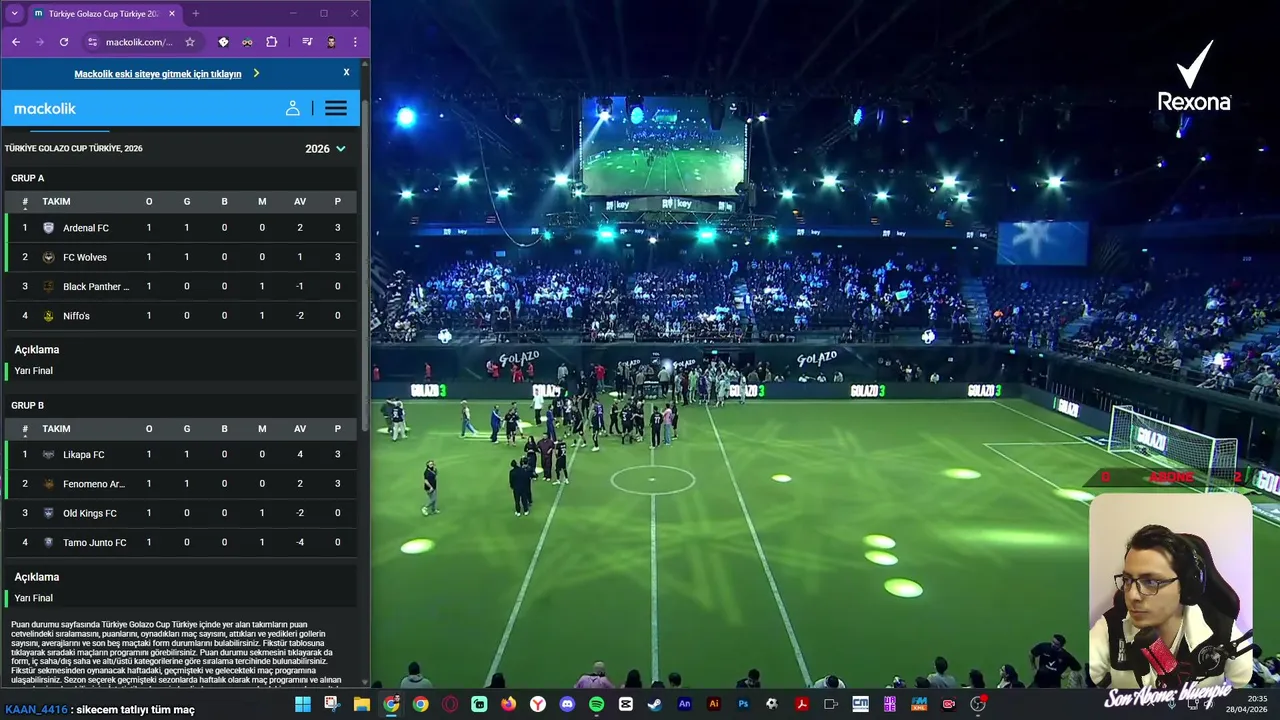
Task: Click the Grup A heading
Action: click(x=28, y=178)
